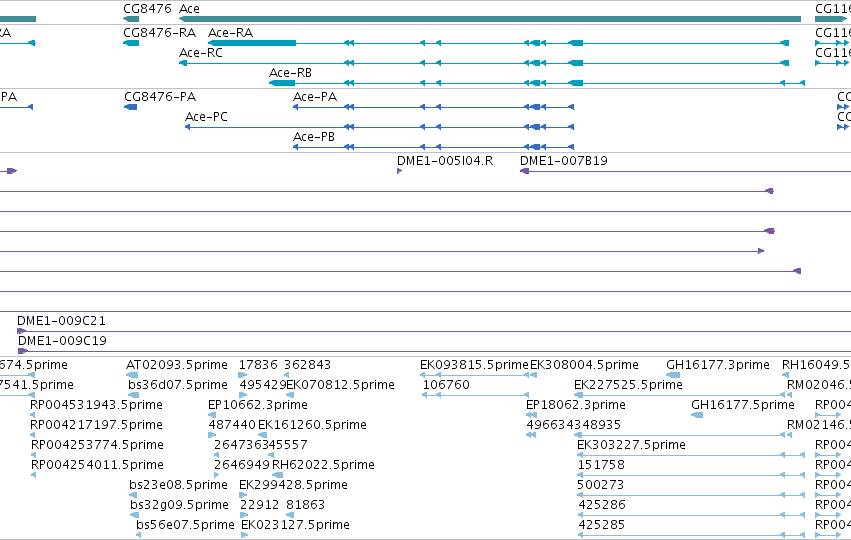Select the RP004217197.5prime label
This screenshot has width=851, height=540.
(x=97, y=425)
